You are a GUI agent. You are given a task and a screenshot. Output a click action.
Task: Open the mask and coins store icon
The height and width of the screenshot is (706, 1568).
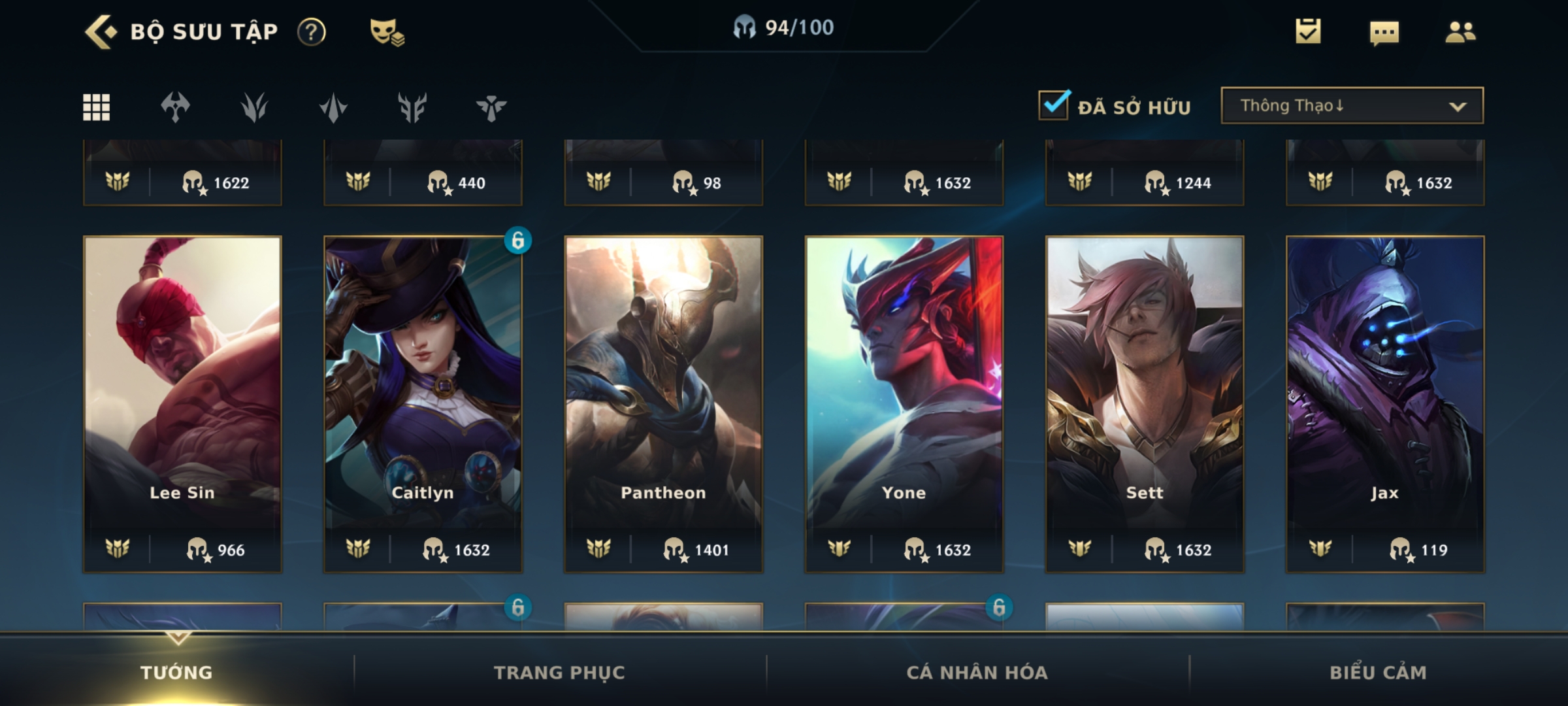click(386, 31)
